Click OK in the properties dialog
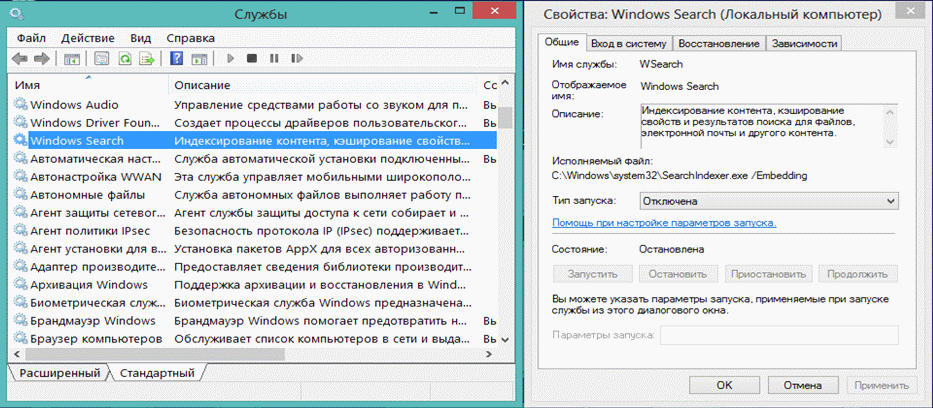 pos(724,385)
